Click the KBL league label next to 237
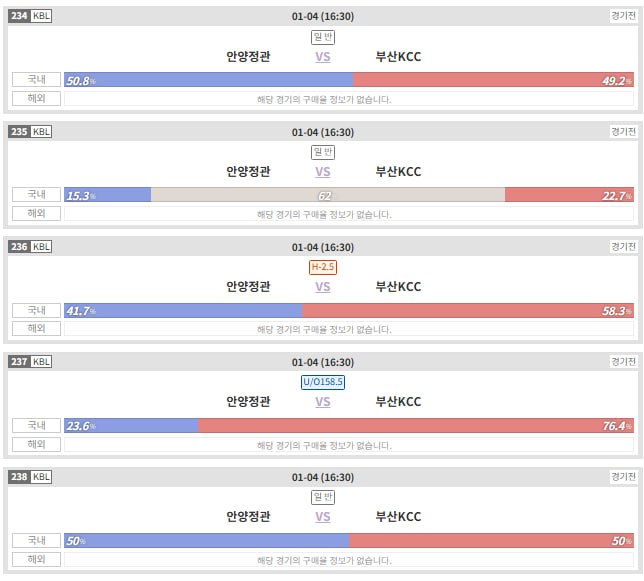The height and width of the screenshot is (581, 644). click(41, 361)
